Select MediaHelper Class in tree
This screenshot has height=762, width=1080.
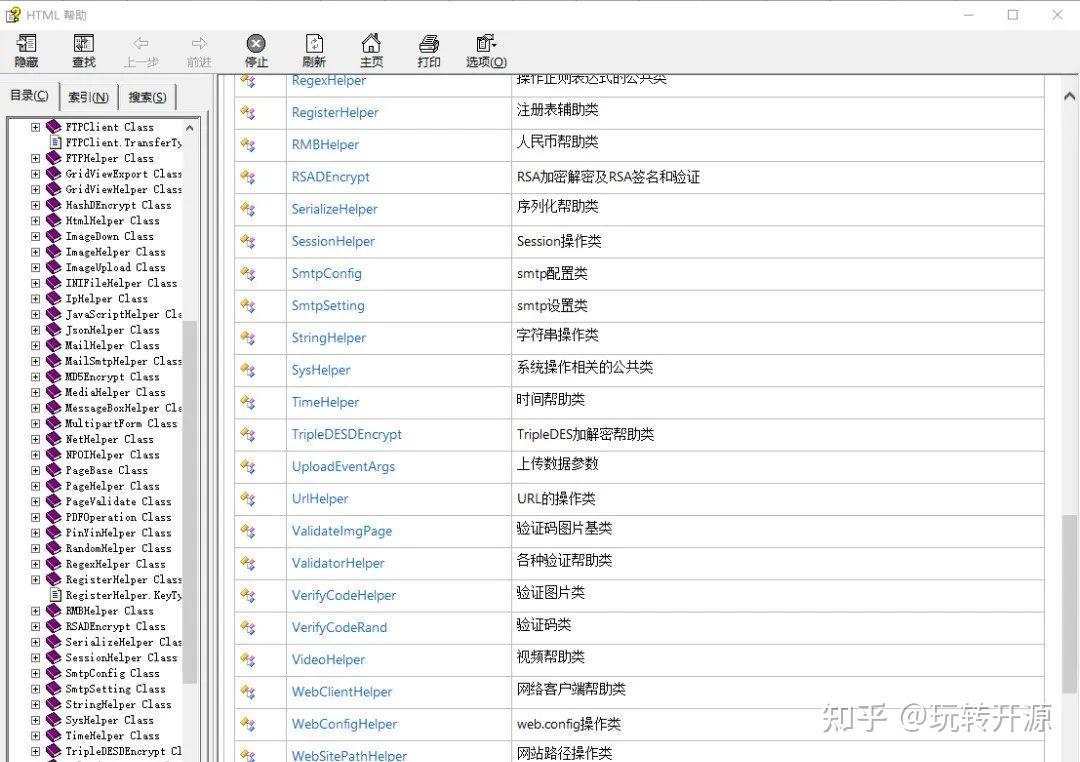115,392
